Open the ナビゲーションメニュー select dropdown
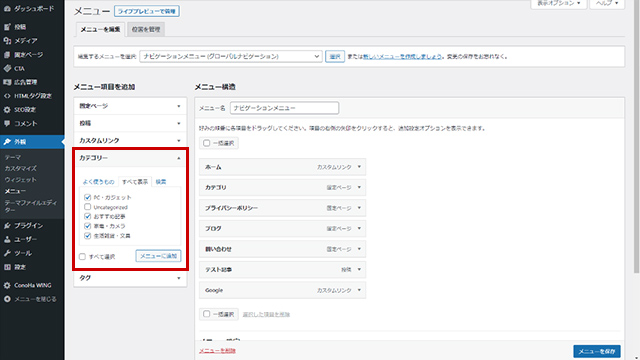 [x=231, y=56]
